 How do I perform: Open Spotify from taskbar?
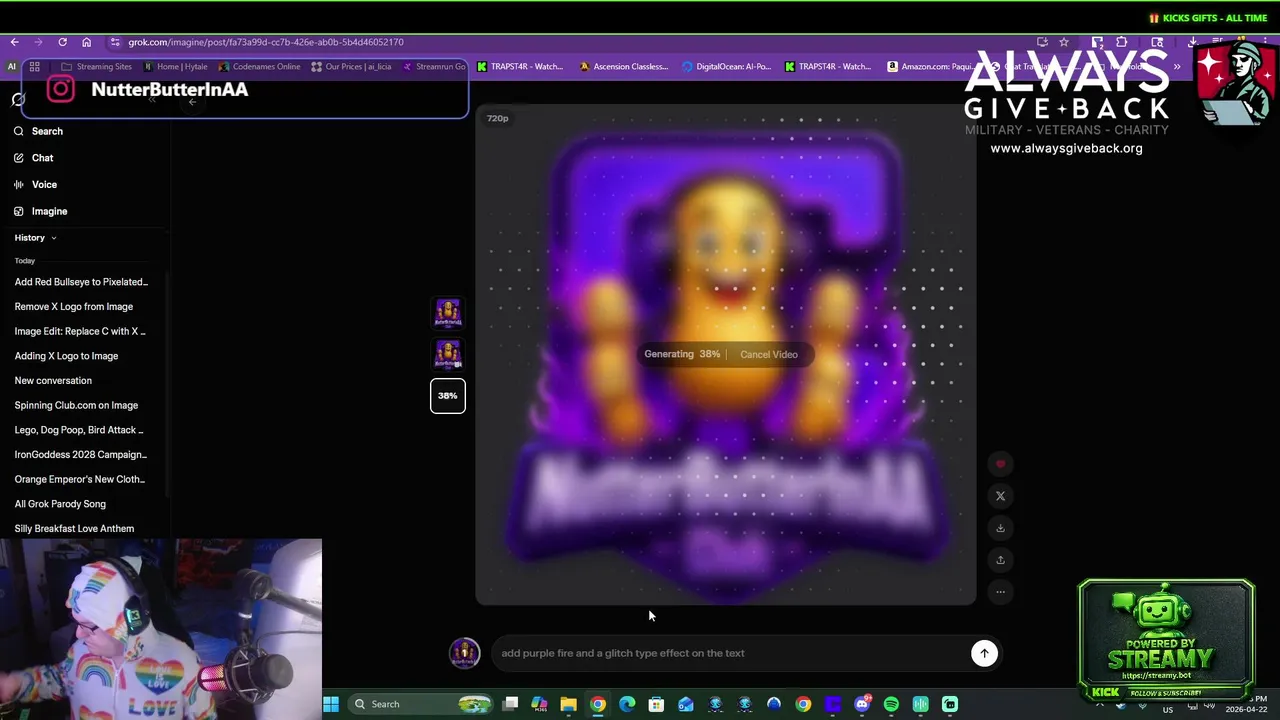pyautogui.click(x=891, y=704)
